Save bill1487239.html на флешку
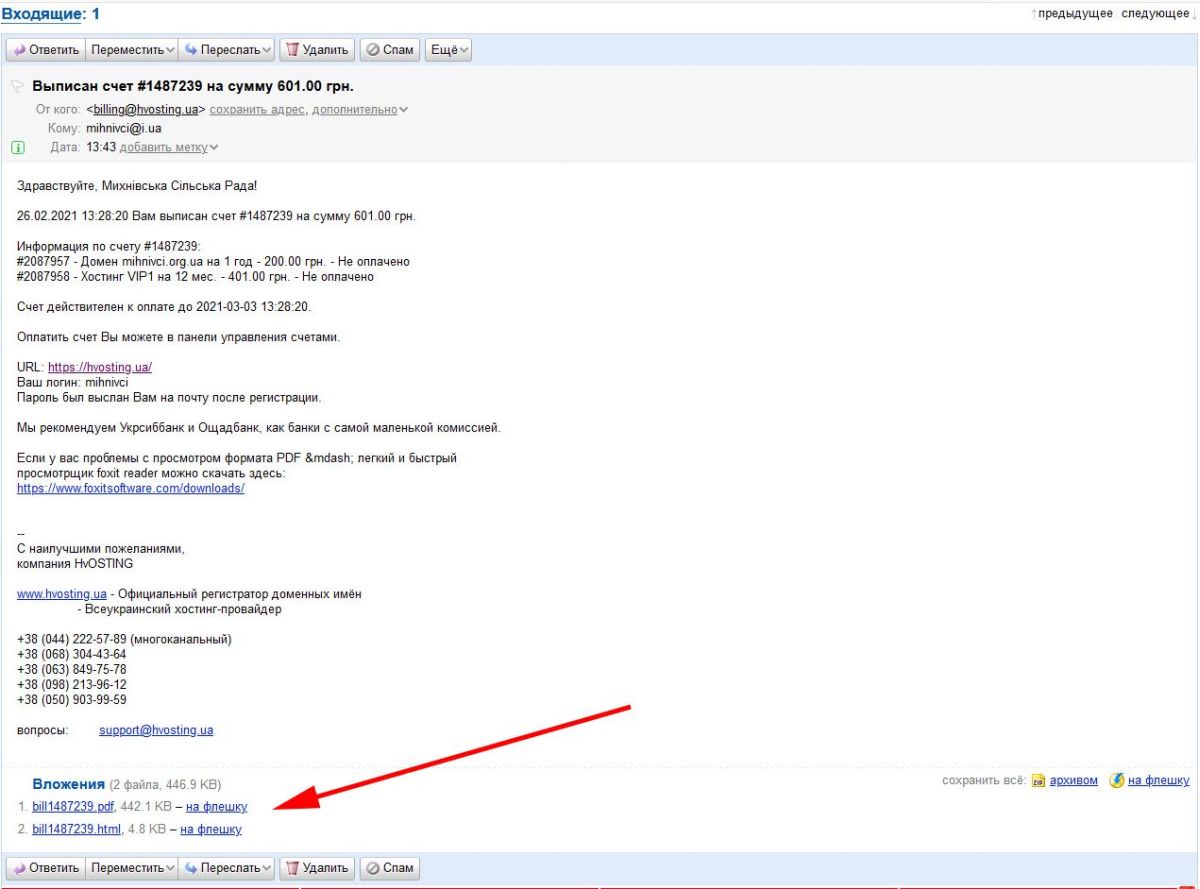 (x=211, y=829)
